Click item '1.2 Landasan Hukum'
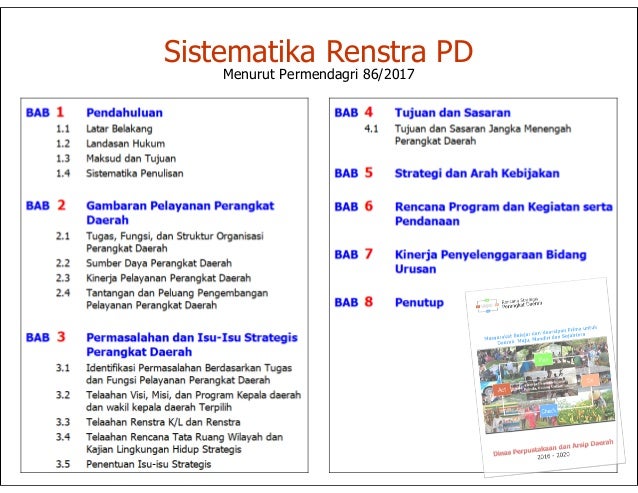The height and width of the screenshot is (493, 638). click(110, 144)
